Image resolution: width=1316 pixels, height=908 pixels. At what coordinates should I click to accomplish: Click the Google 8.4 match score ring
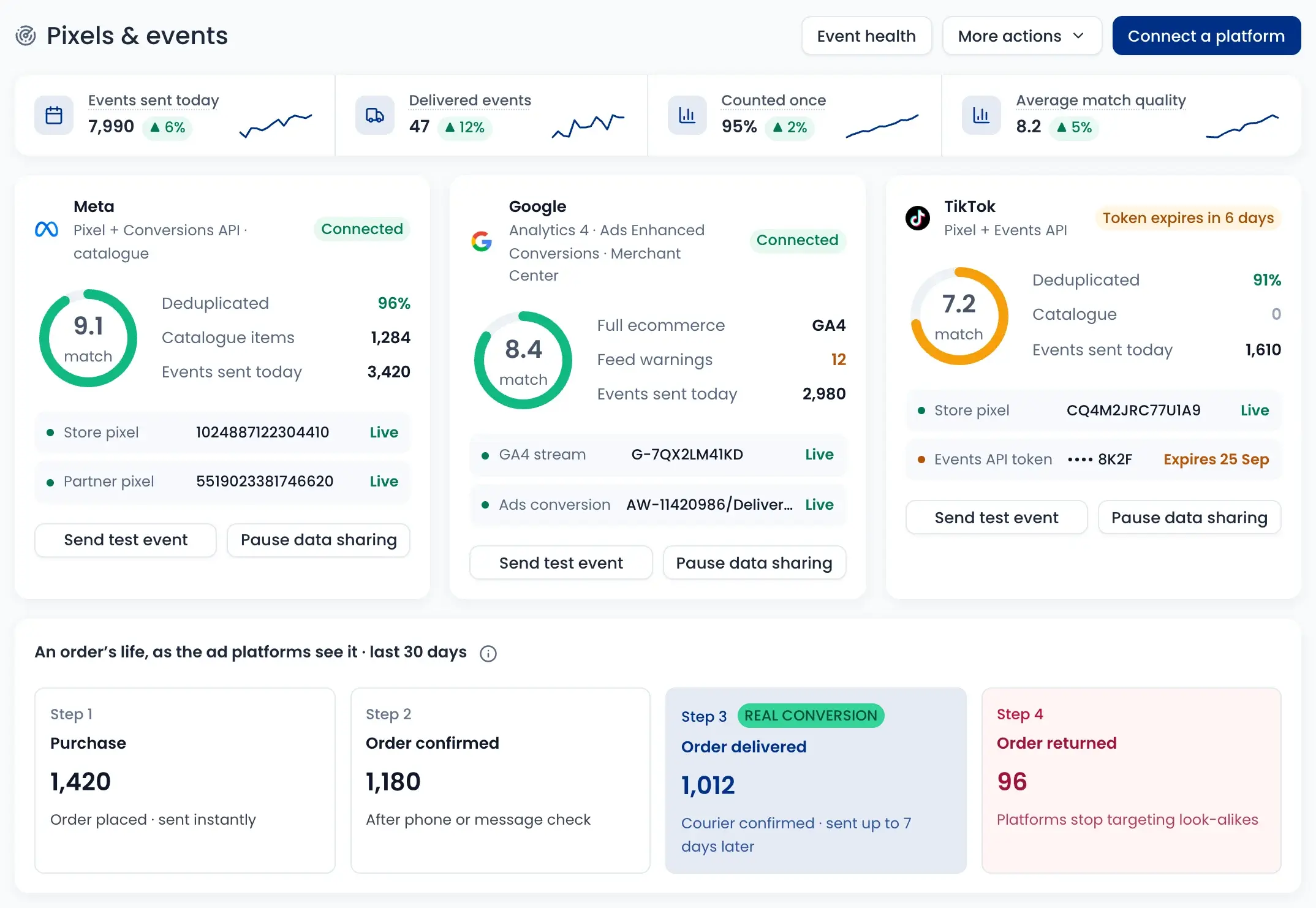tap(523, 360)
